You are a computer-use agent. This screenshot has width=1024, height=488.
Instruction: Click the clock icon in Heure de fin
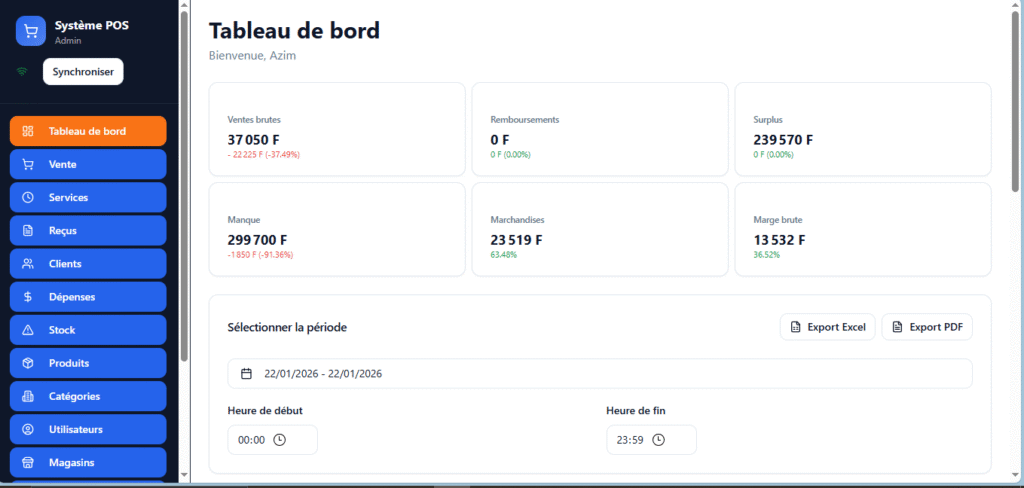pos(659,440)
